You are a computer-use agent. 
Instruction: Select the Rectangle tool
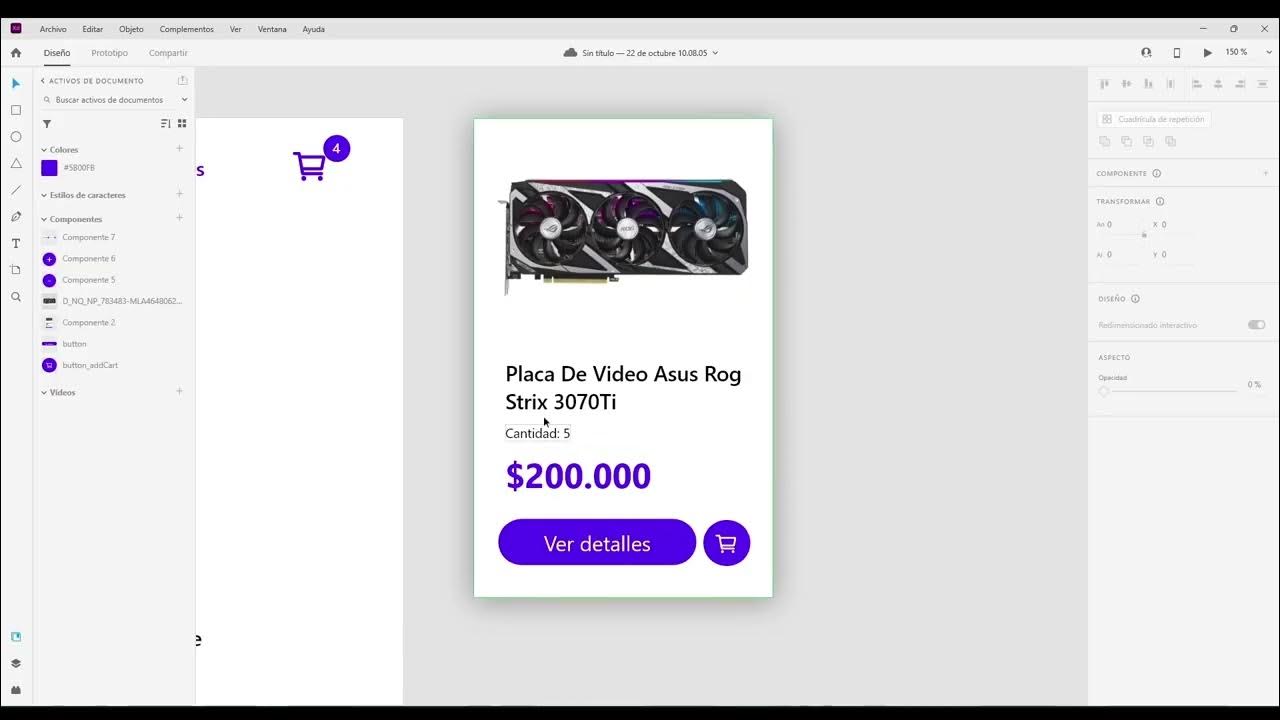tap(16, 110)
